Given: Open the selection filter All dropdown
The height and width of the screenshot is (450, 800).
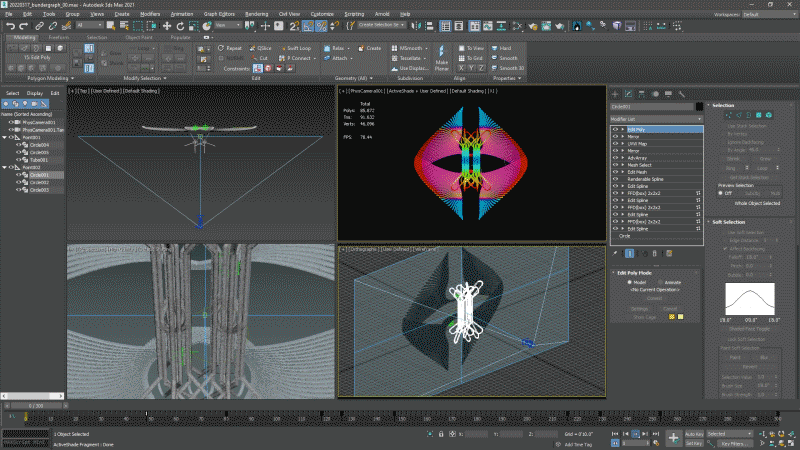Looking at the screenshot, I should [x=89, y=25].
